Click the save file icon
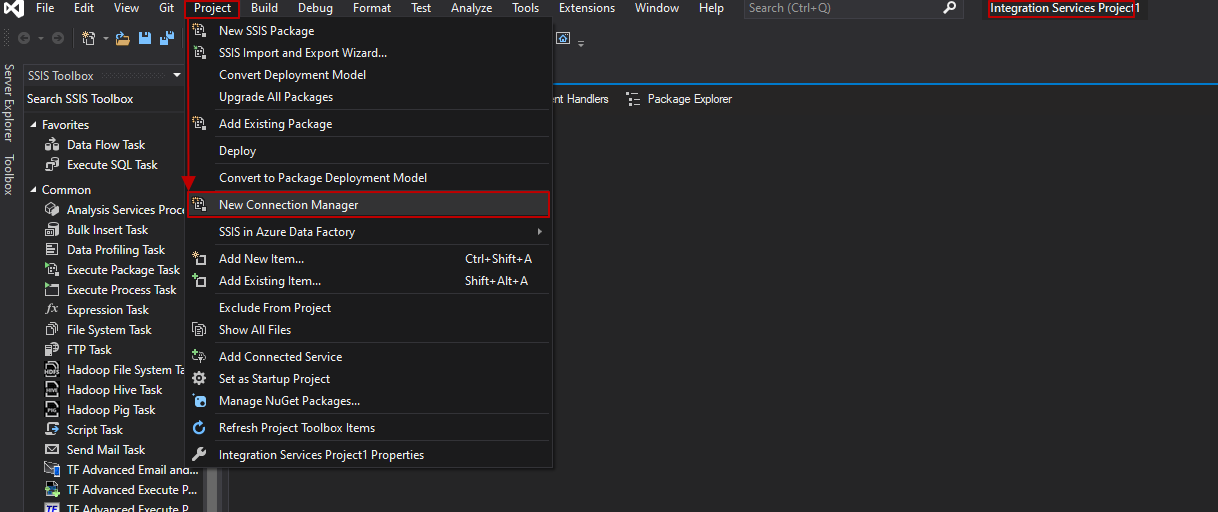The image size is (1218, 512). point(145,39)
